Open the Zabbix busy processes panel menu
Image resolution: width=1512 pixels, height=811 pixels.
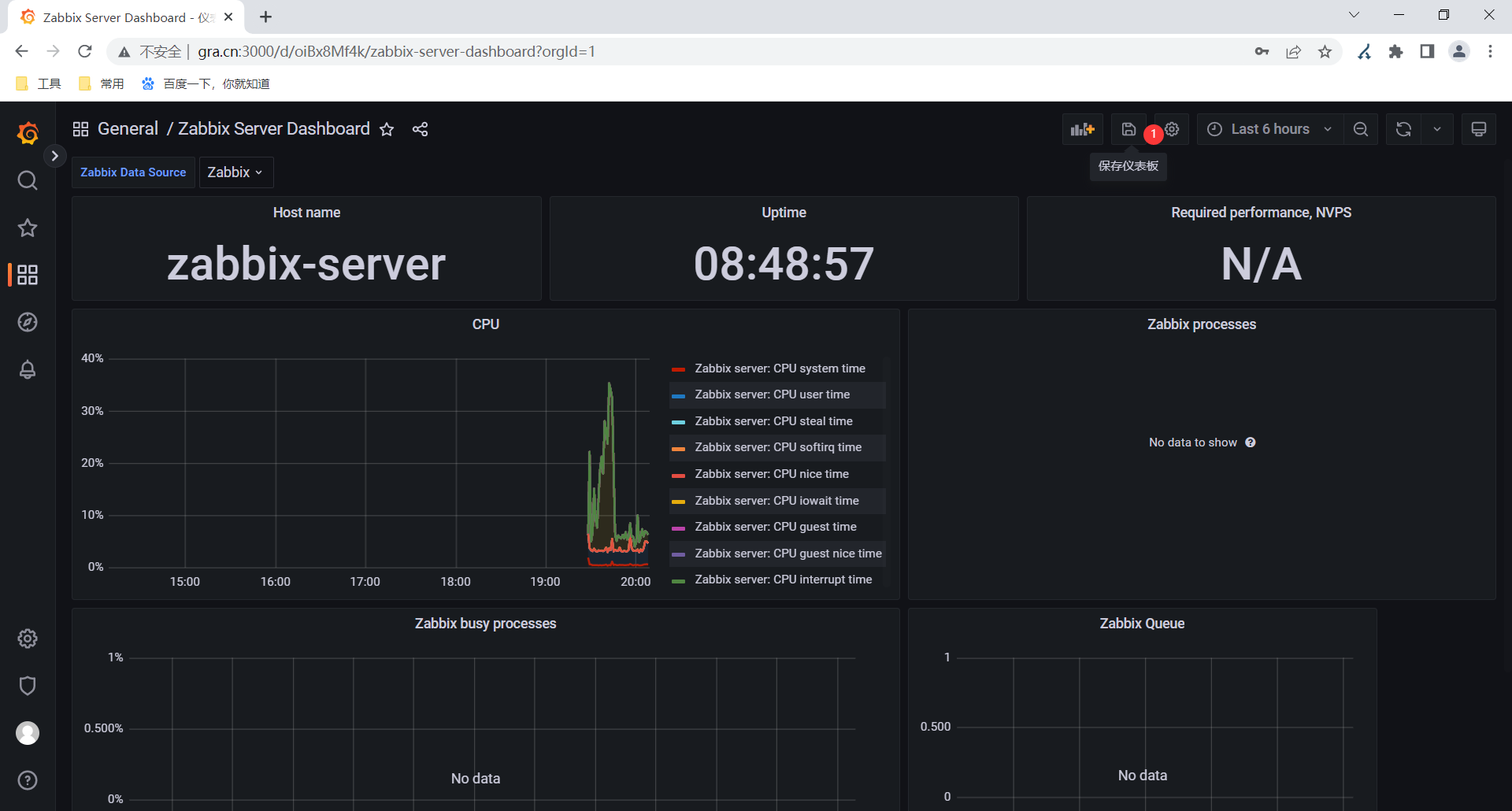(485, 624)
